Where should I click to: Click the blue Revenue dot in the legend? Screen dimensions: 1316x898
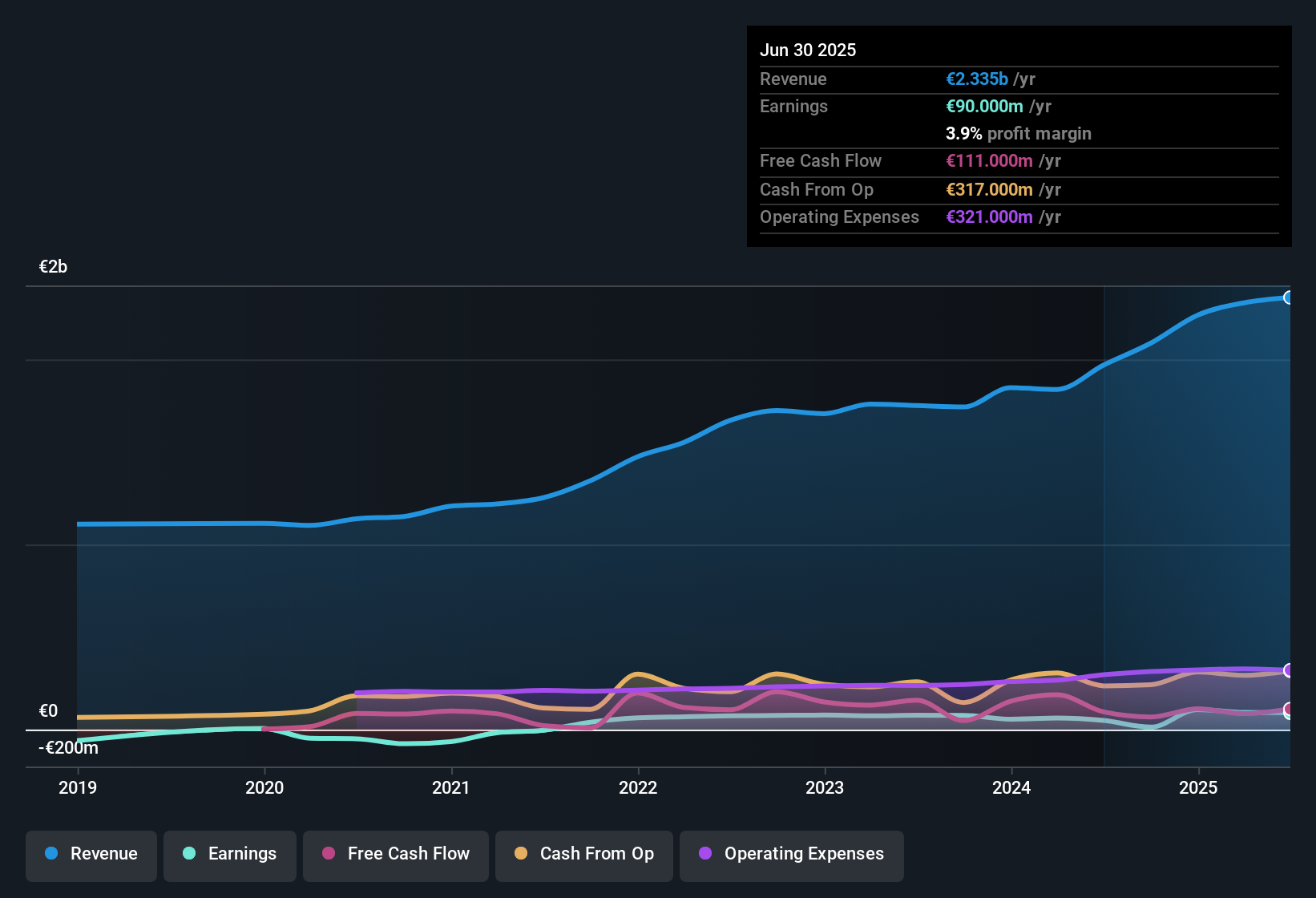click(51, 854)
